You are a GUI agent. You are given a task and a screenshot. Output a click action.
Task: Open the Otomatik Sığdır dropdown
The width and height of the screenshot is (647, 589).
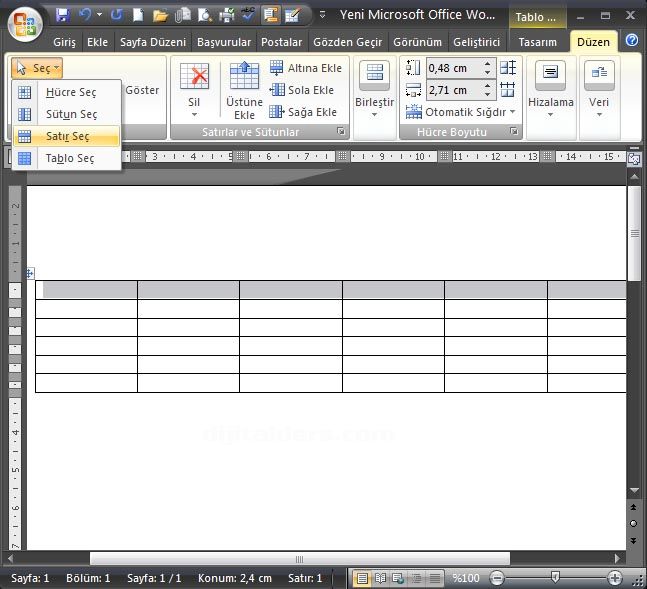click(460, 112)
